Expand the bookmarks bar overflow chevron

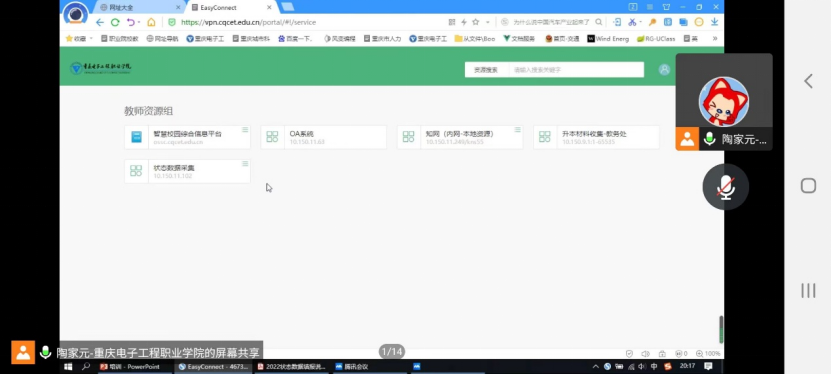714,39
